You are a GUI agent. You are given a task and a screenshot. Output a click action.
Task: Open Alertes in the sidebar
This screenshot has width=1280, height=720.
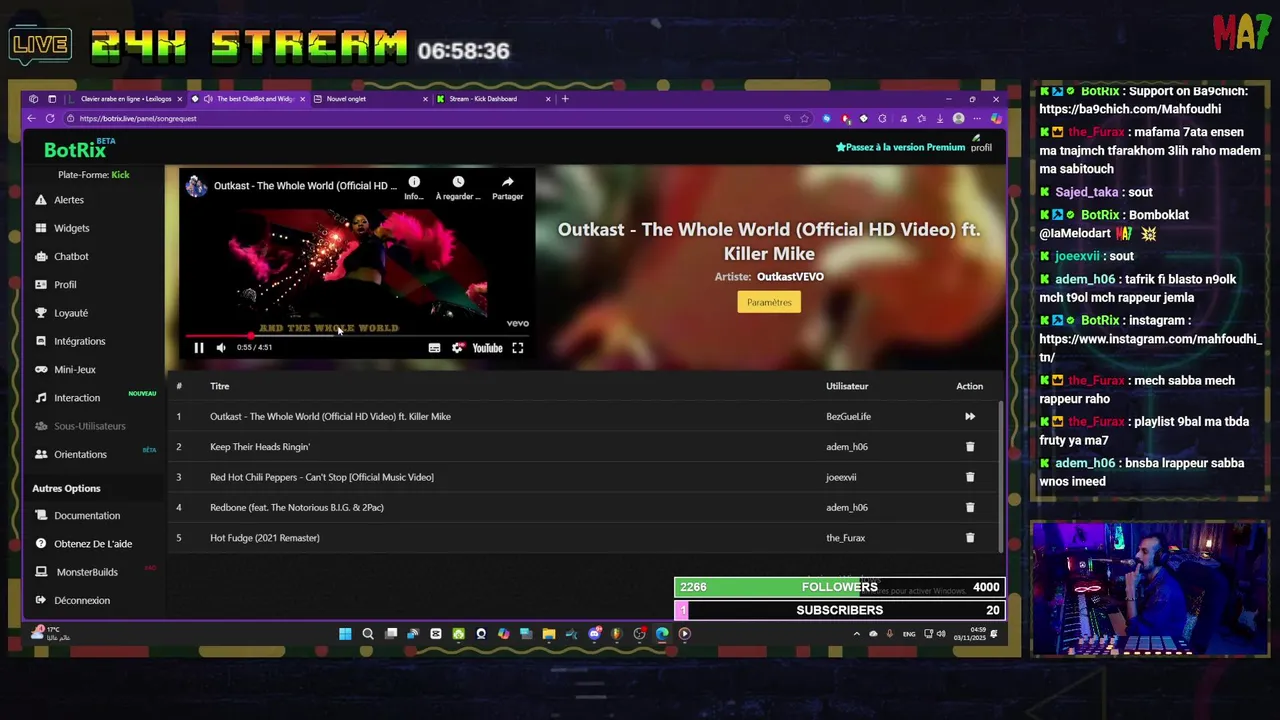click(x=68, y=200)
